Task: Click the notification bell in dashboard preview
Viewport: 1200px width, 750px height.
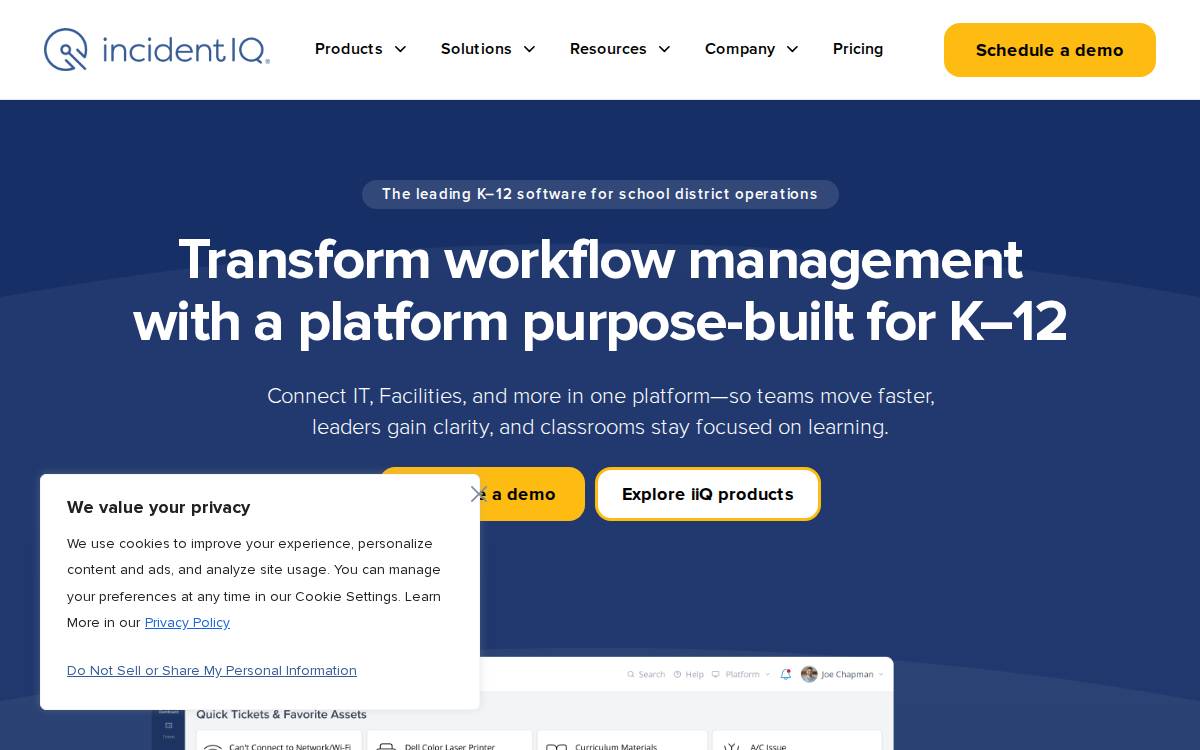Action: 785,674
